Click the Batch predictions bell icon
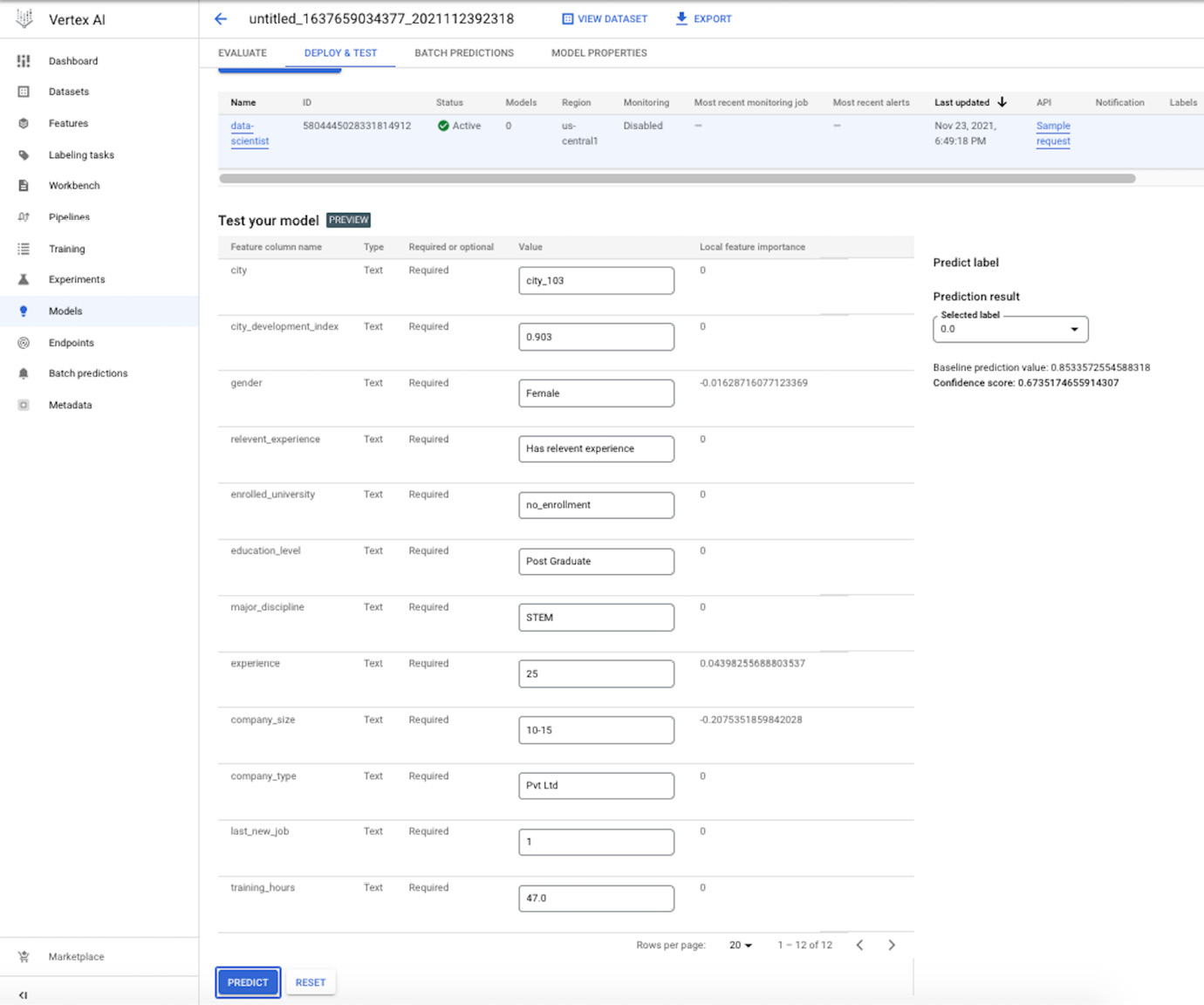Viewport: 1204px width, 1005px height. pyautogui.click(x=24, y=373)
